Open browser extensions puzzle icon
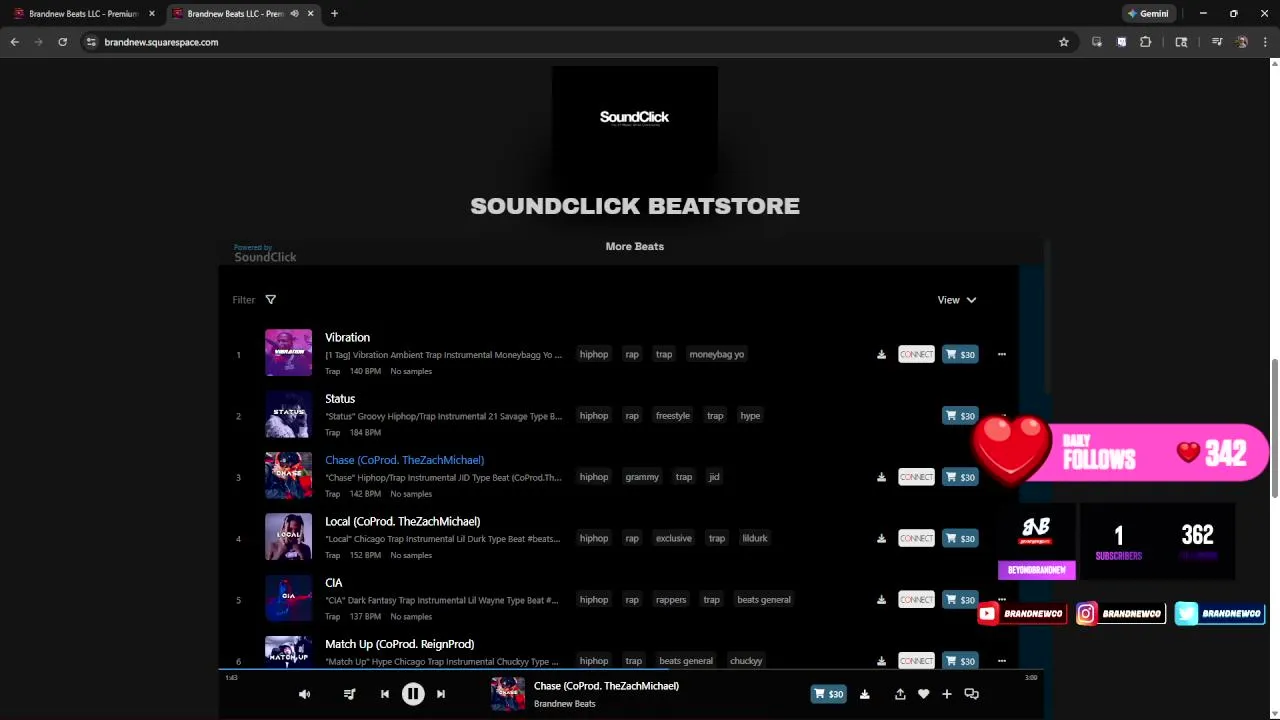Viewport: 1280px width, 720px height. 1146,42
